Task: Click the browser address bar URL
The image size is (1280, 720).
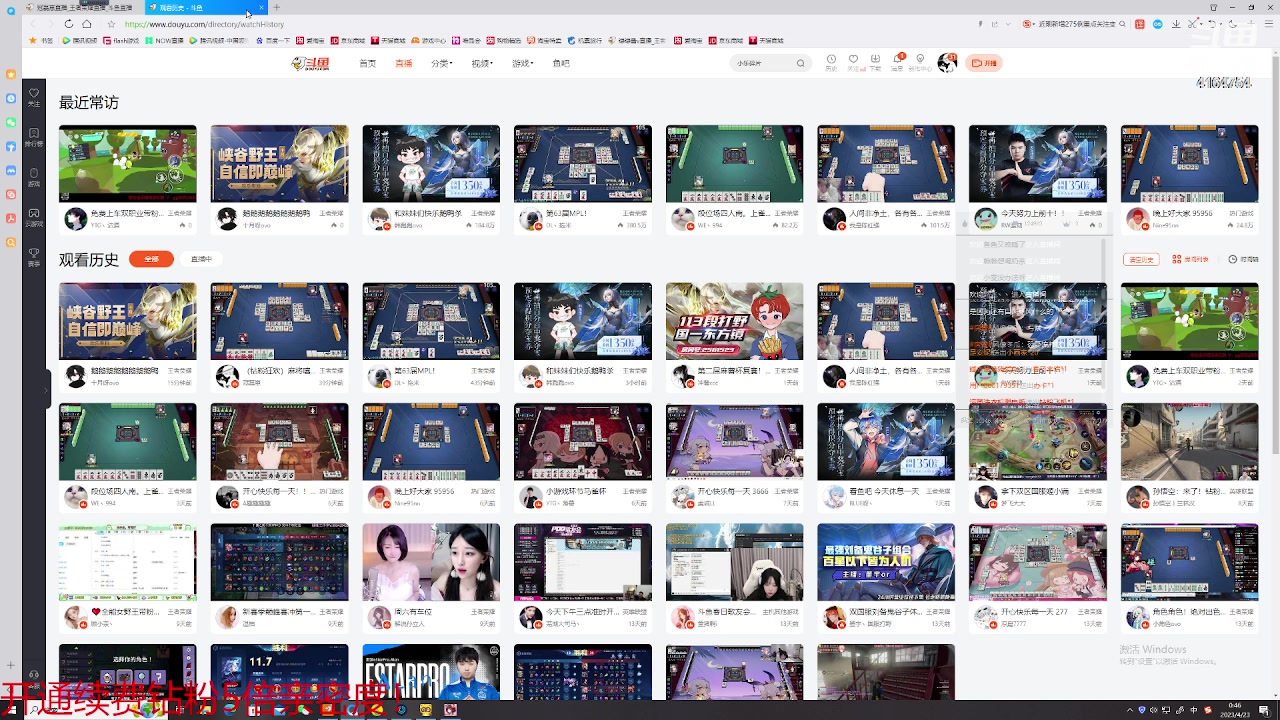Action: (204, 24)
